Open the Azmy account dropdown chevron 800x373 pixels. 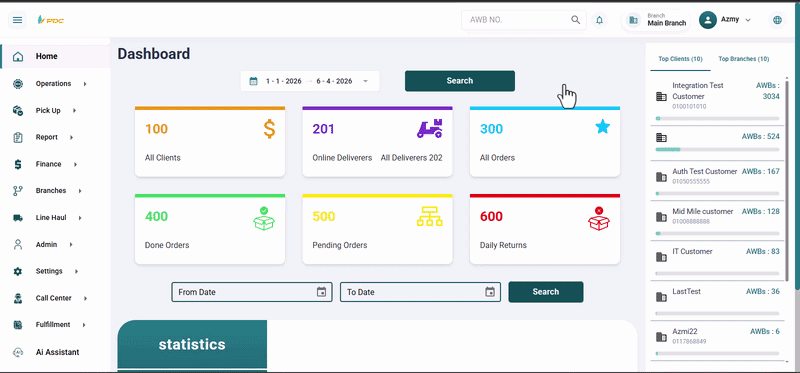click(748, 20)
